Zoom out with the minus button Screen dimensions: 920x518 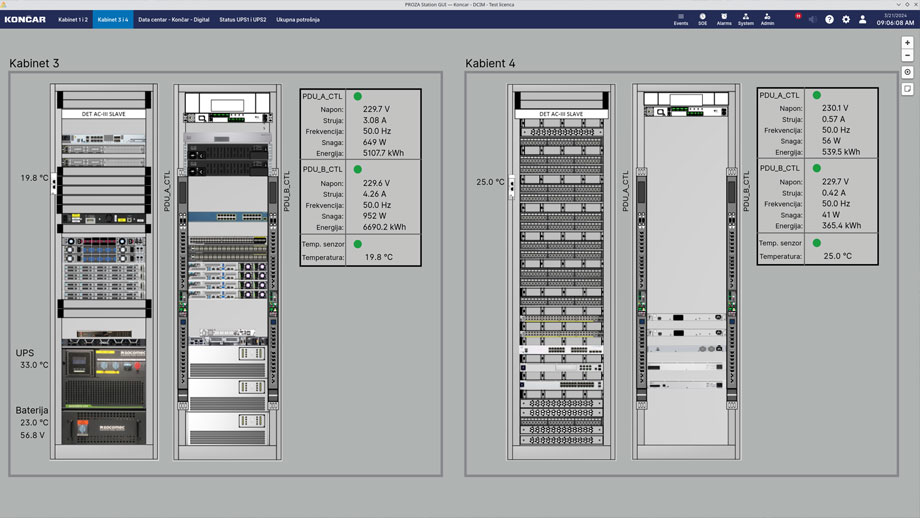tap(908, 56)
